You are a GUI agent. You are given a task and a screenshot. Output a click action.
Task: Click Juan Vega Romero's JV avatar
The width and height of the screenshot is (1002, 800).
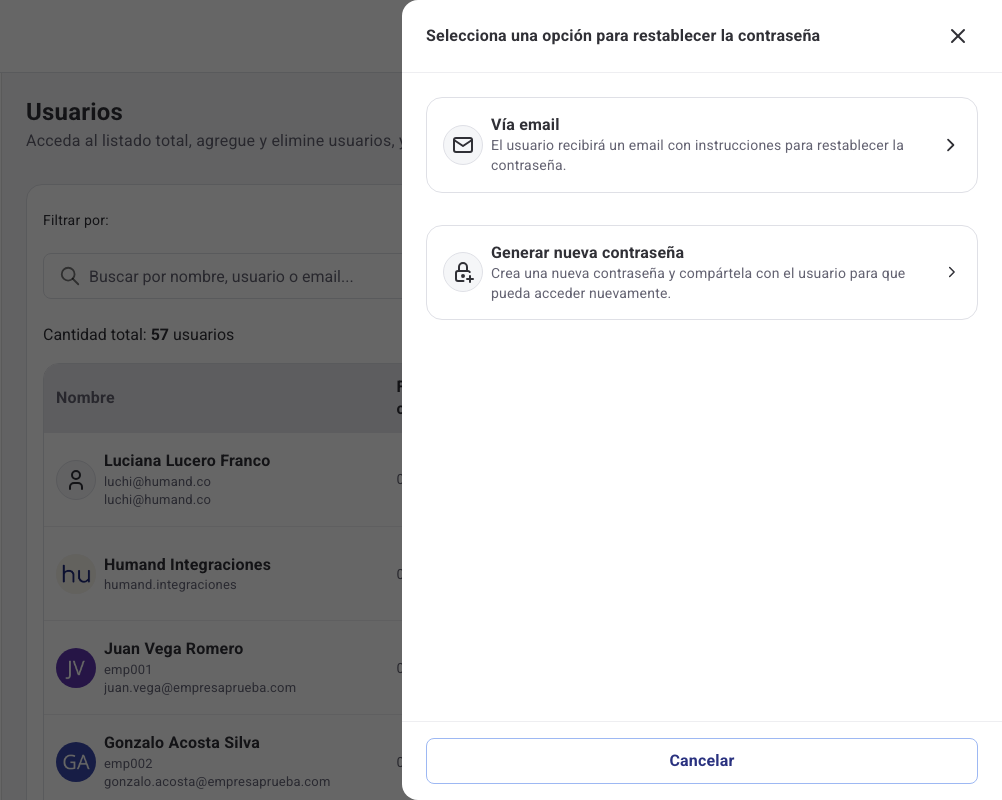click(x=76, y=668)
